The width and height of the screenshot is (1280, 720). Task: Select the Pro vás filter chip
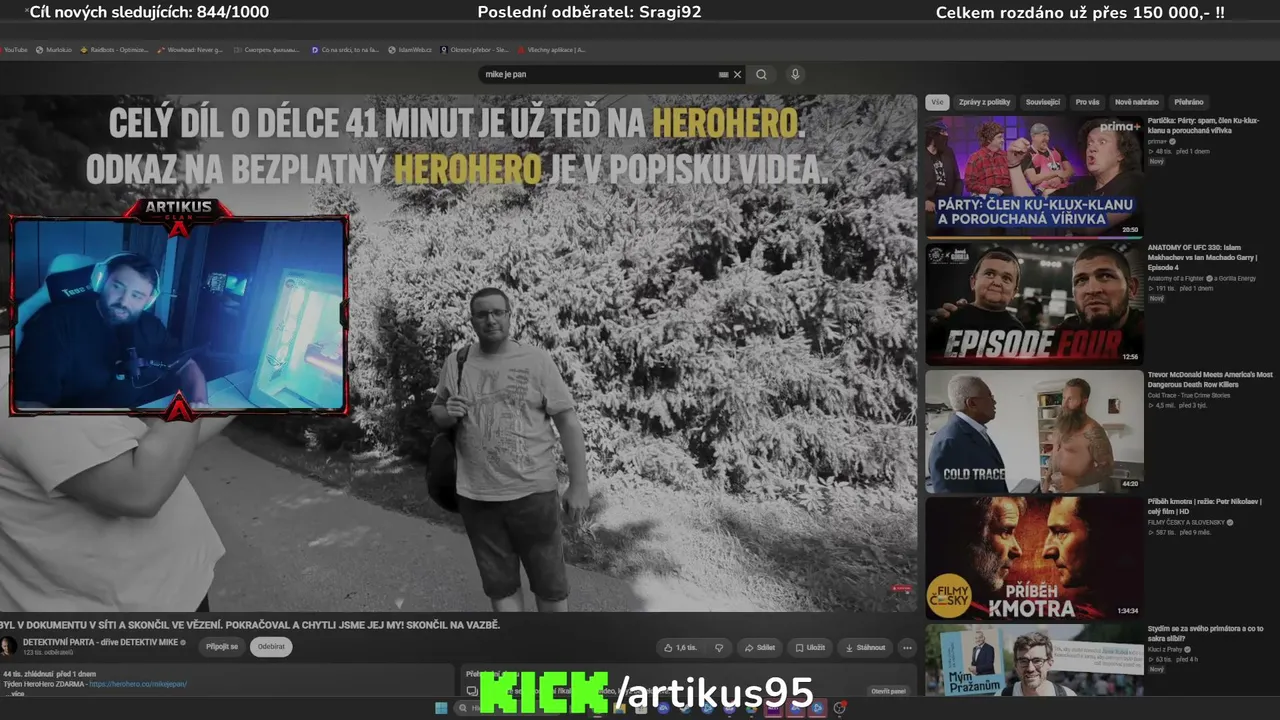(1087, 102)
